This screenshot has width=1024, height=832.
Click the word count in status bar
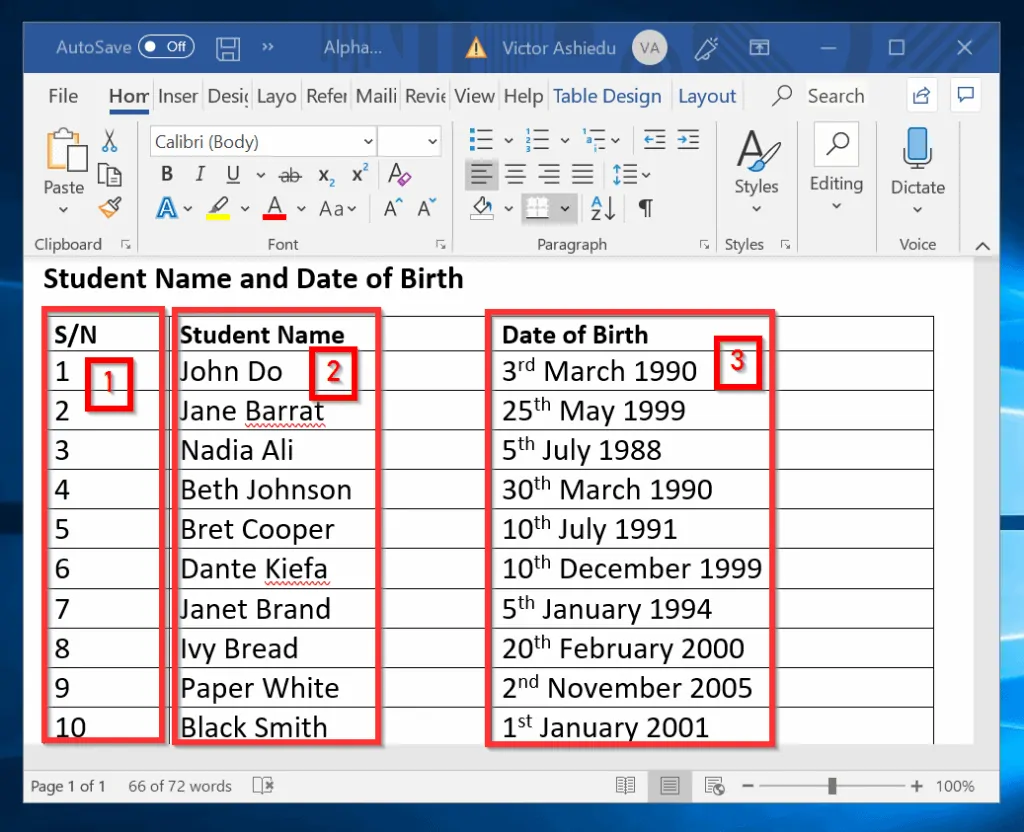[179, 786]
